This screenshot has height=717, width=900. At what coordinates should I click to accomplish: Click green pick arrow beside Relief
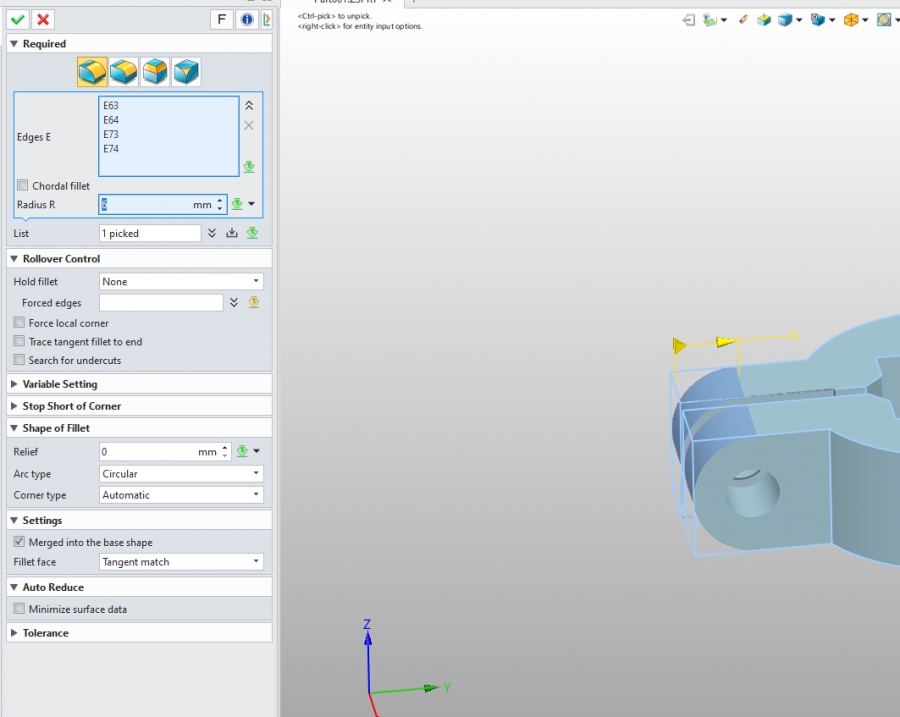[x=242, y=451]
